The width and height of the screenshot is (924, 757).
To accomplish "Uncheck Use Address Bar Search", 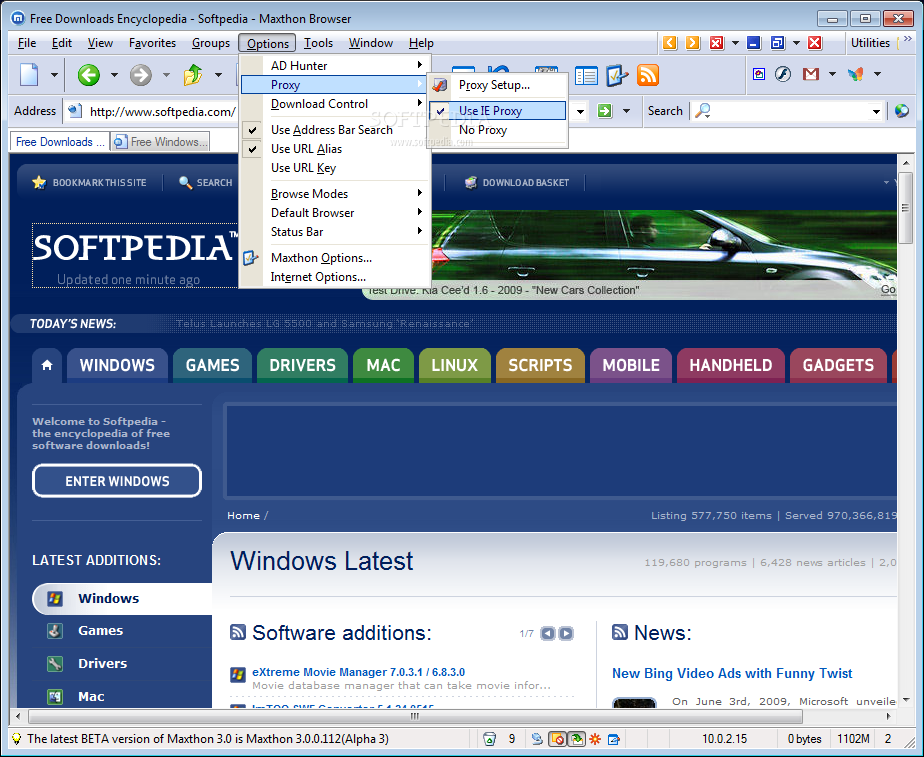I will [x=335, y=130].
